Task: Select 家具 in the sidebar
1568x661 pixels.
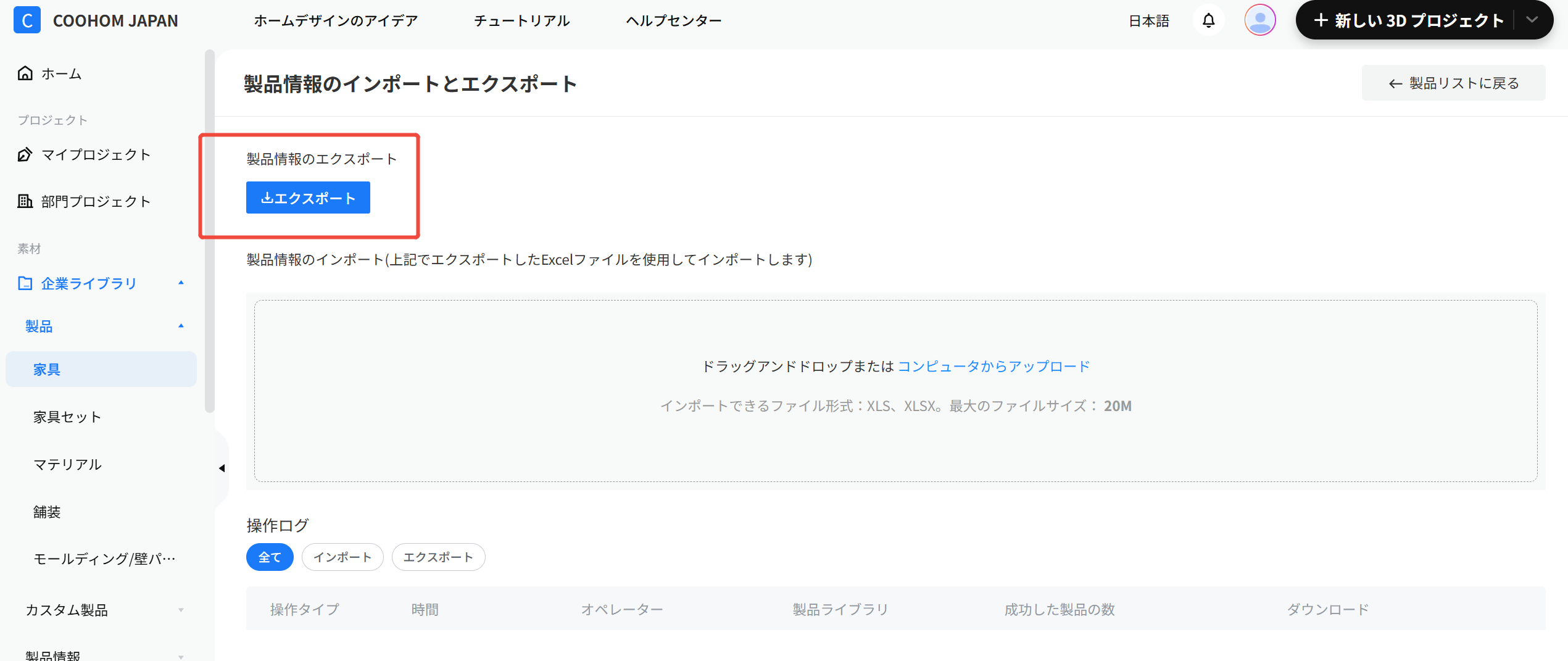Action: point(101,369)
